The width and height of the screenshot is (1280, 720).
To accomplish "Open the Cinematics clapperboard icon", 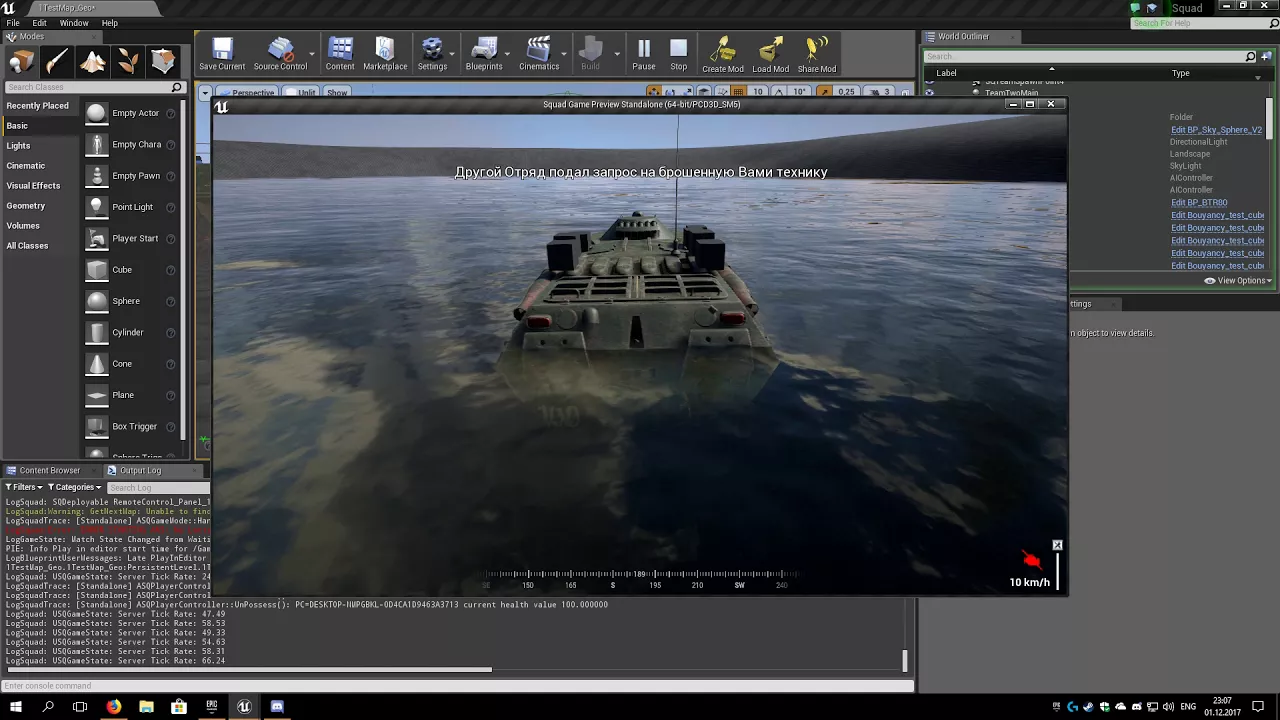I will (x=539, y=54).
